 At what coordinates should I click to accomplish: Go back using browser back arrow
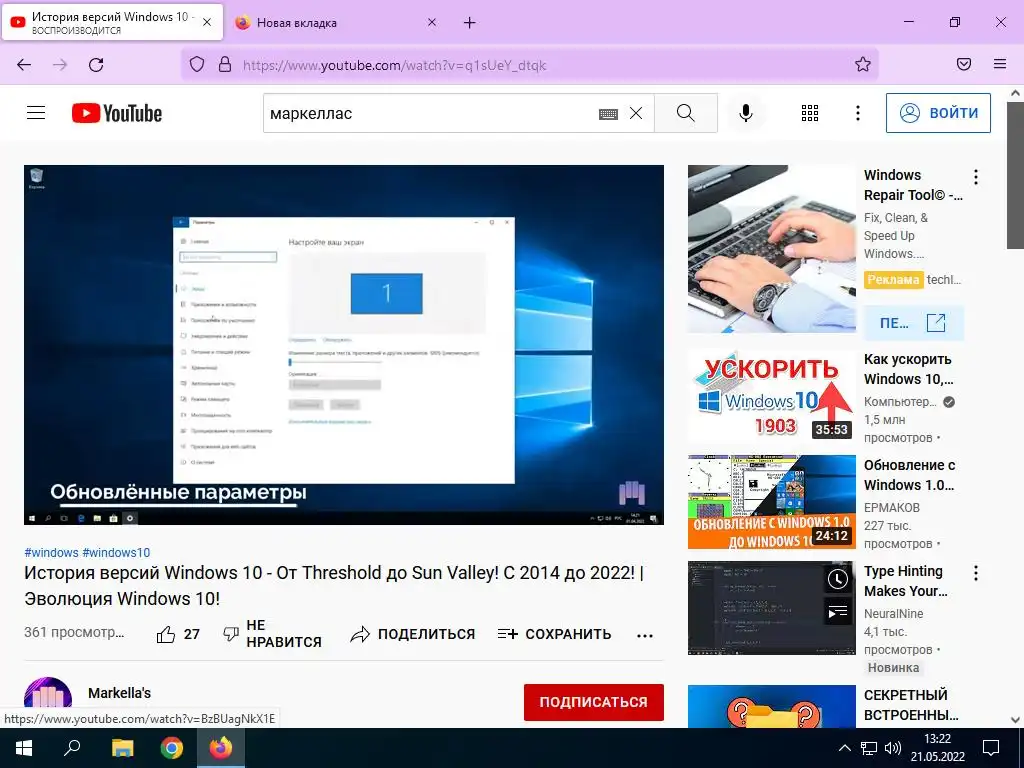point(24,65)
